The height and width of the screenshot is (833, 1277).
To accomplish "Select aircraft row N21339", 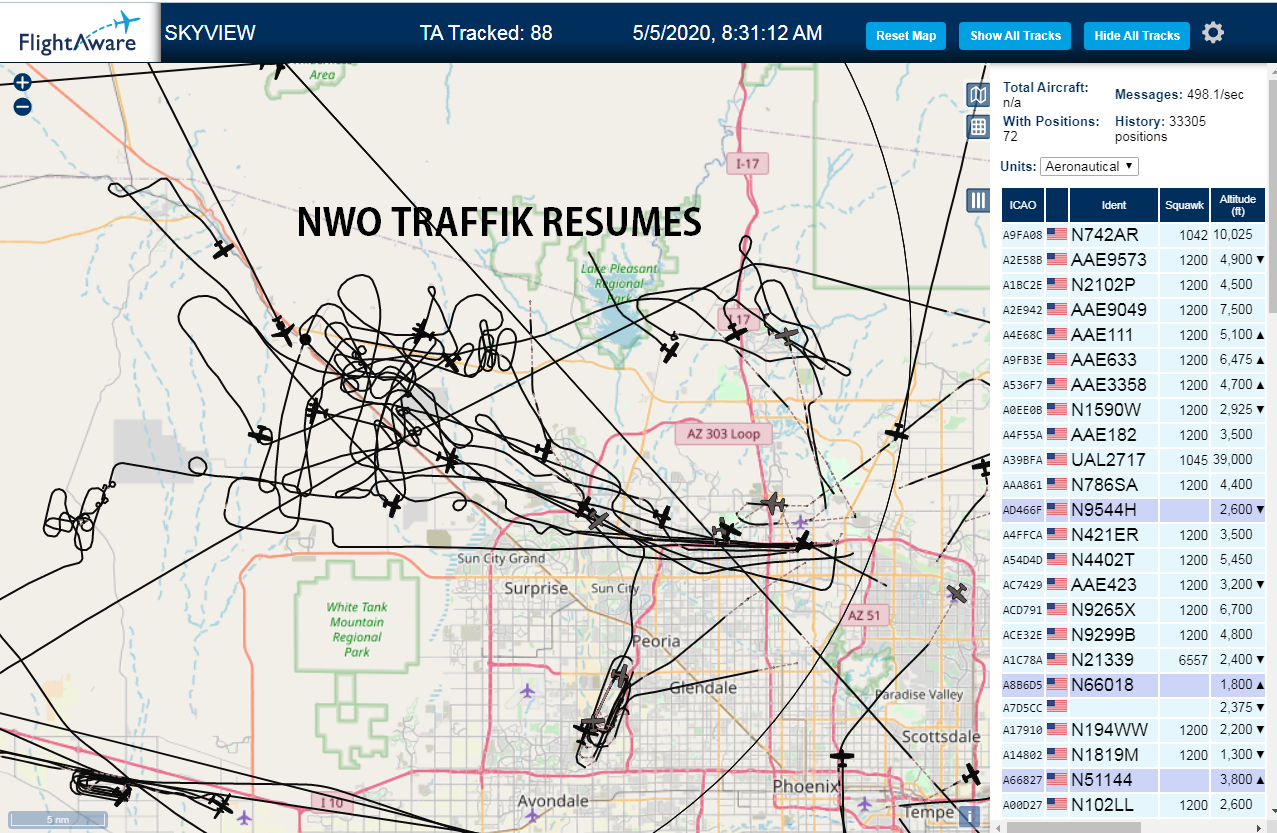I will 1133,660.
